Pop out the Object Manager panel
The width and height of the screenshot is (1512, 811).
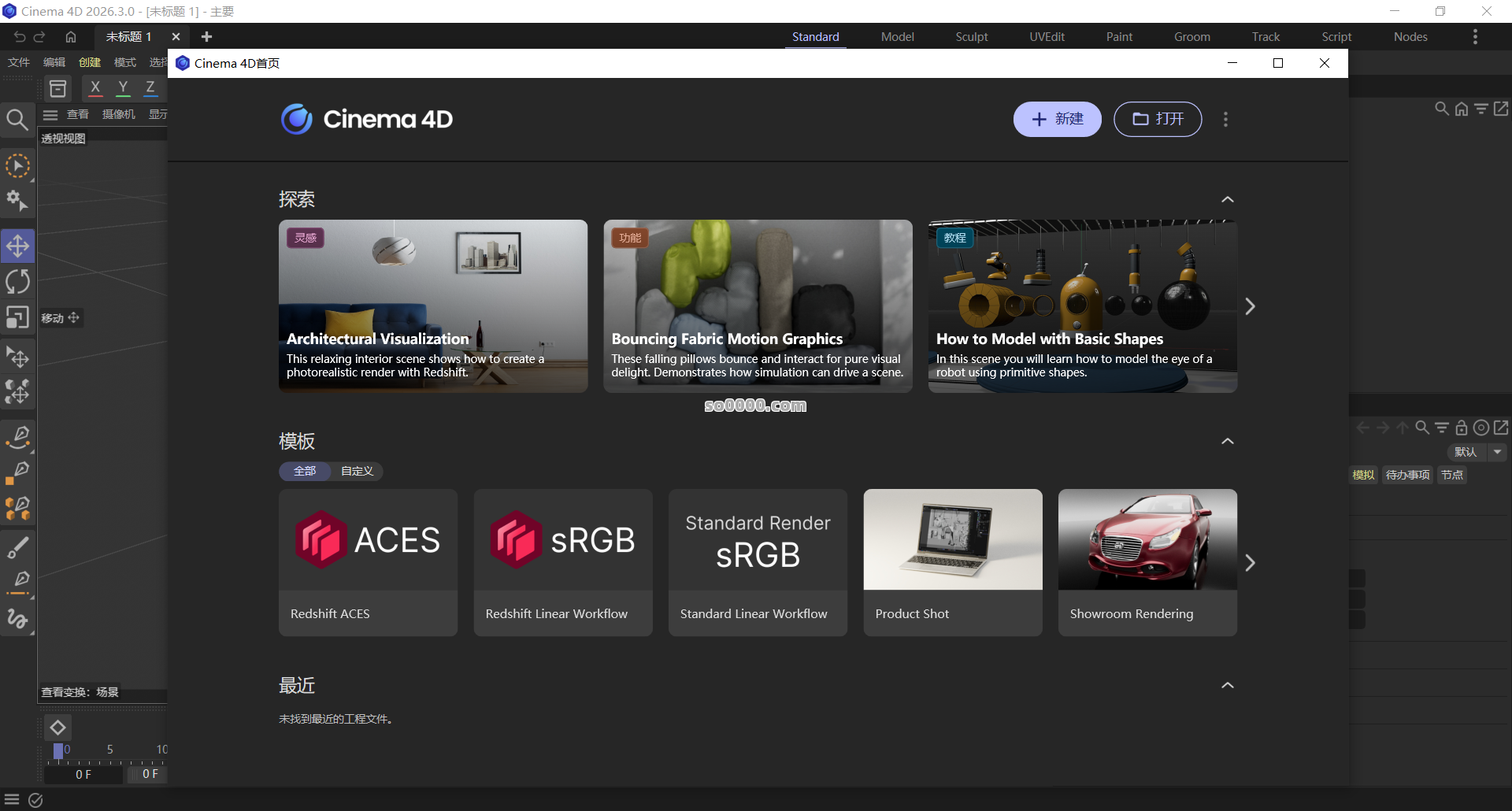point(1501,109)
